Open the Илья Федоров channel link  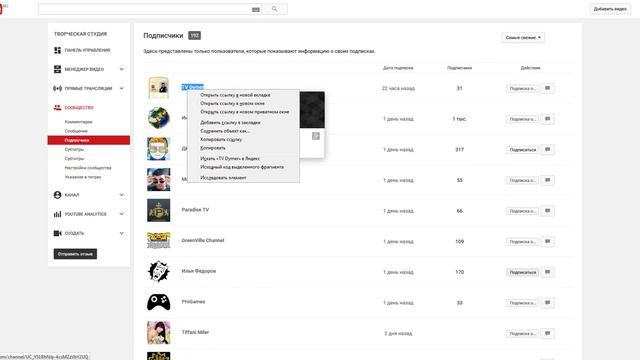199,271
